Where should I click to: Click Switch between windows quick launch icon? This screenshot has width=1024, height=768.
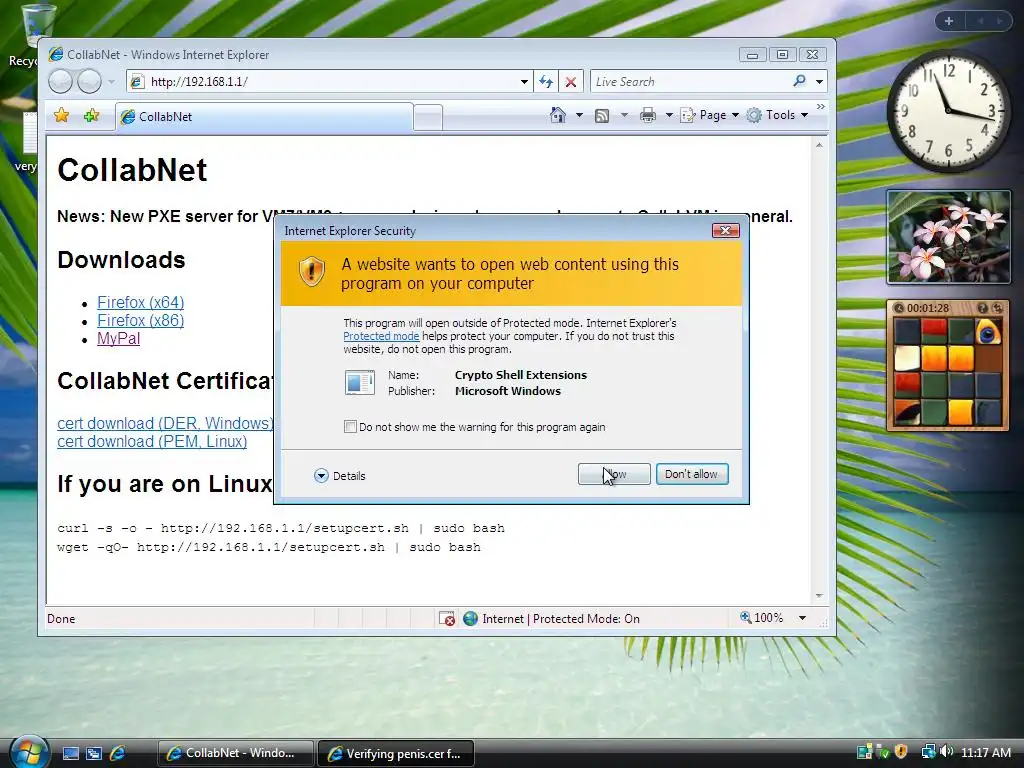(x=94, y=753)
